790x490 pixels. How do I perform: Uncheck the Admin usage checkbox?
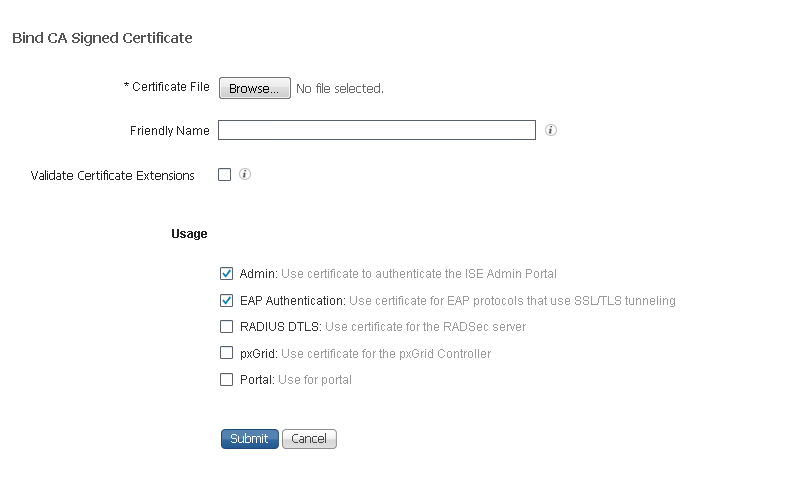[x=227, y=273]
